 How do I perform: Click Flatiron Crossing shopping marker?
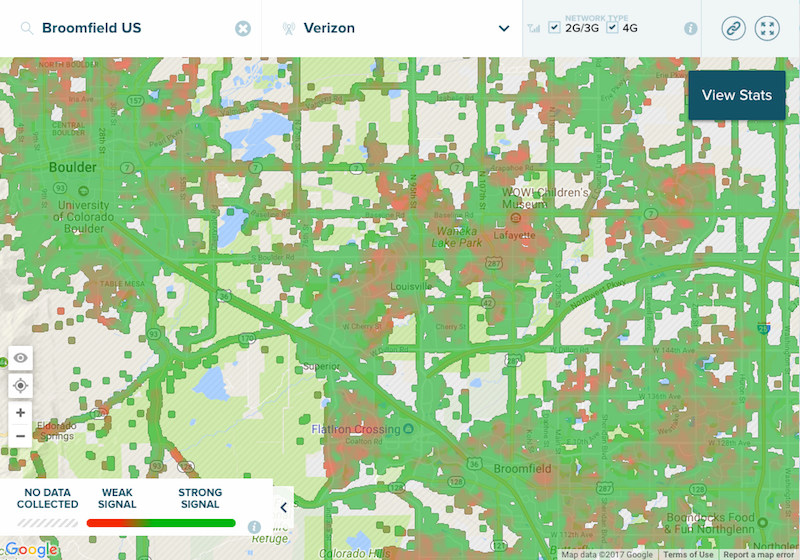pyautogui.click(x=408, y=429)
